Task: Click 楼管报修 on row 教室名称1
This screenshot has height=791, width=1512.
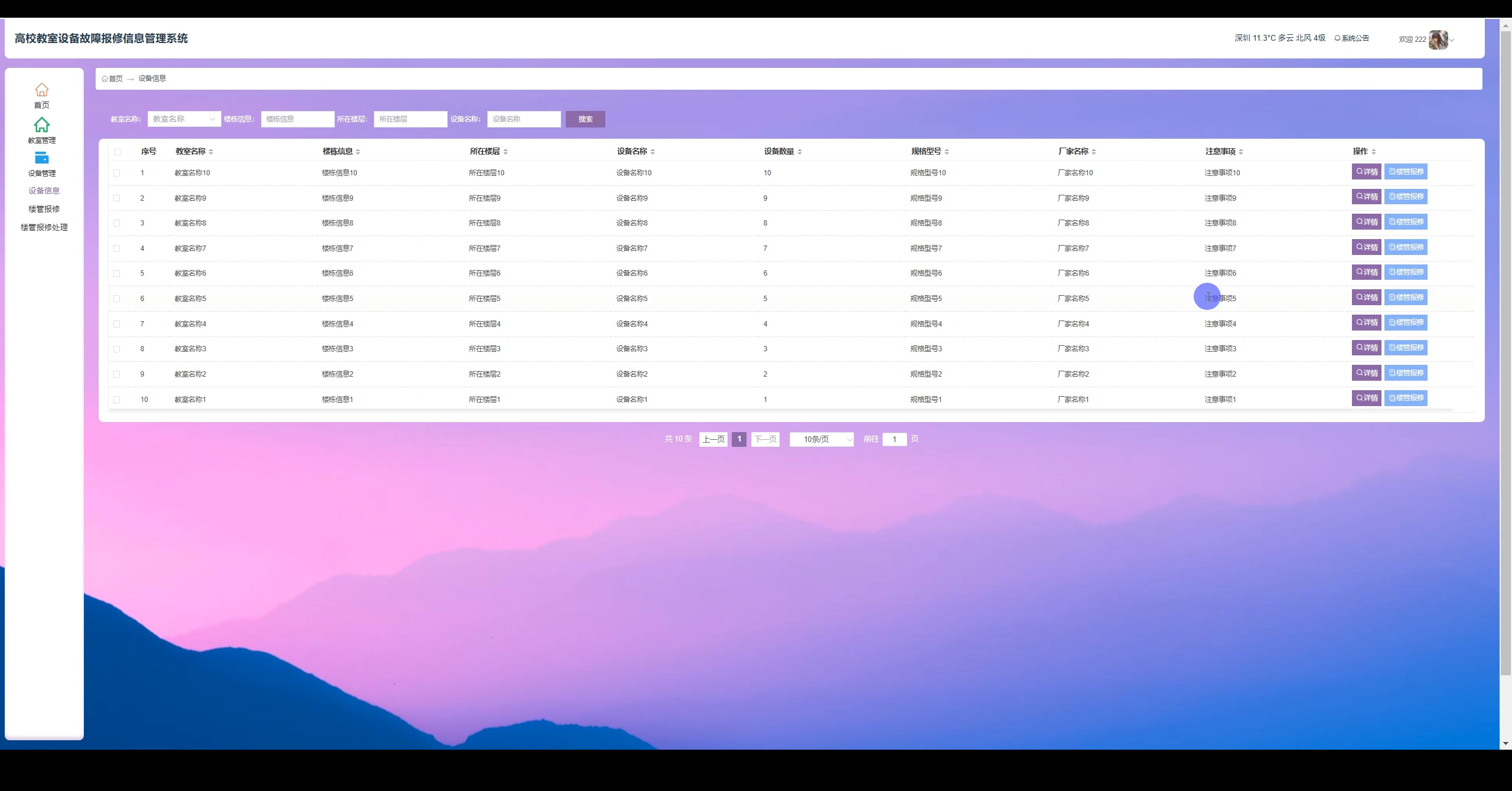Action: (1406, 398)
